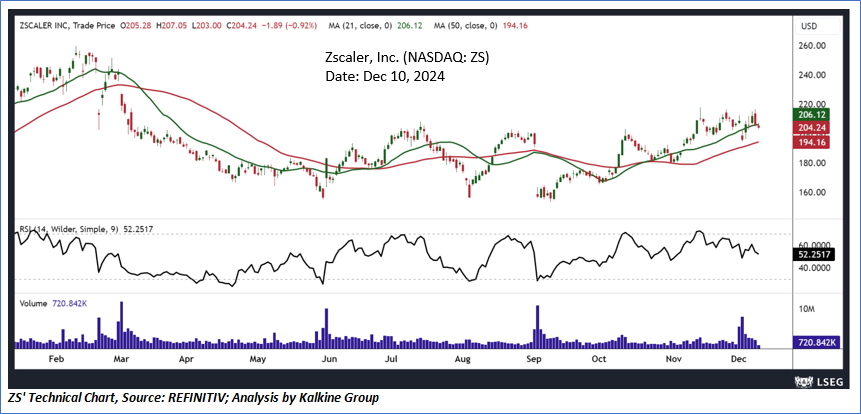861x414 pixels.
Task: Click the Sep date axis label
Action: (534, 359)
